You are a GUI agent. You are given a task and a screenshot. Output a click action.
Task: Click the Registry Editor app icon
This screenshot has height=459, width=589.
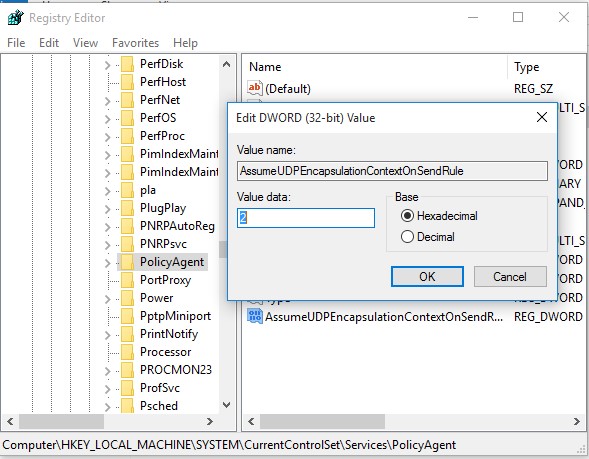(x=15, y=17)
